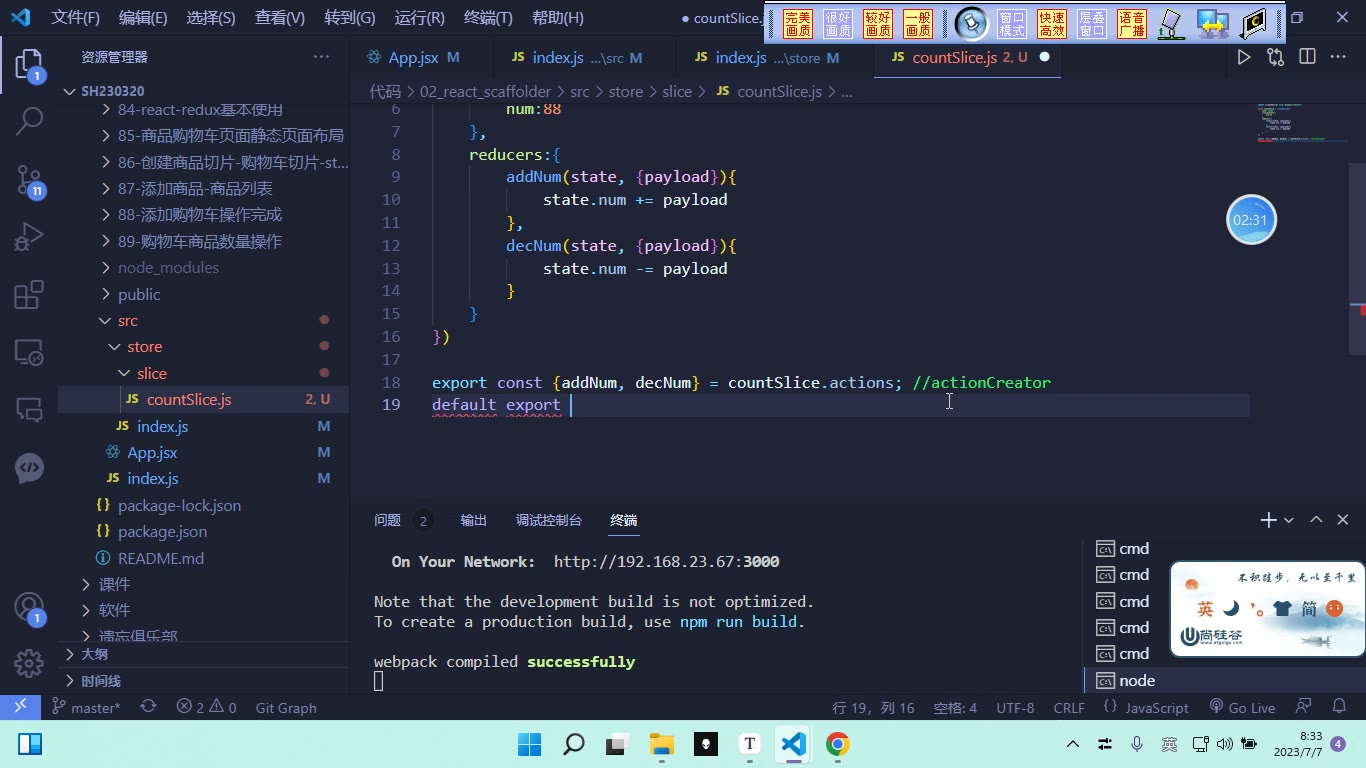Open the launch profile dropdown next to plus

[1289, 520]
